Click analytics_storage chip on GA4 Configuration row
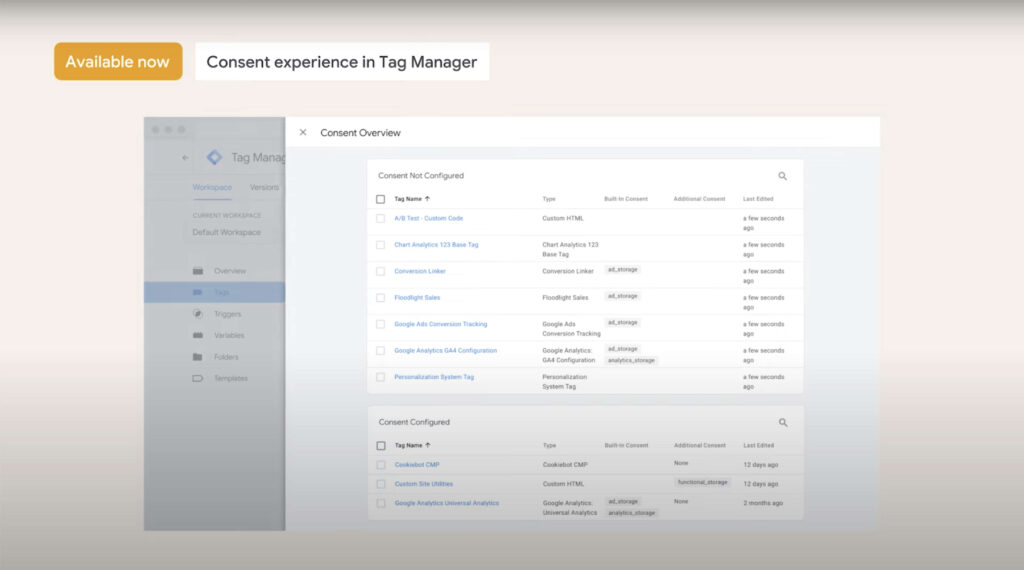 click(x=632, y=360)
